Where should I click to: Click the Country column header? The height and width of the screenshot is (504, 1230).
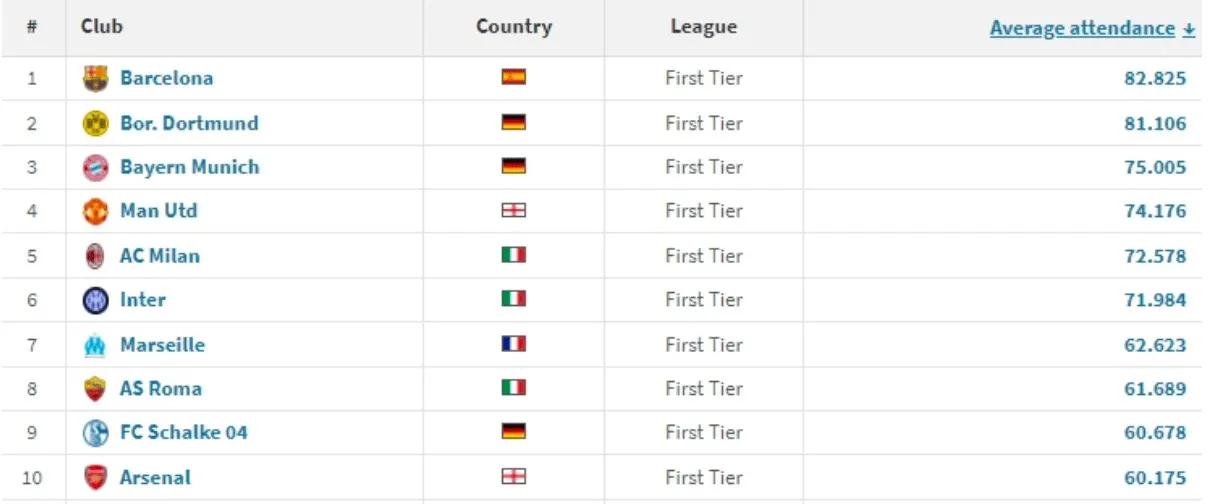[513, 27]
